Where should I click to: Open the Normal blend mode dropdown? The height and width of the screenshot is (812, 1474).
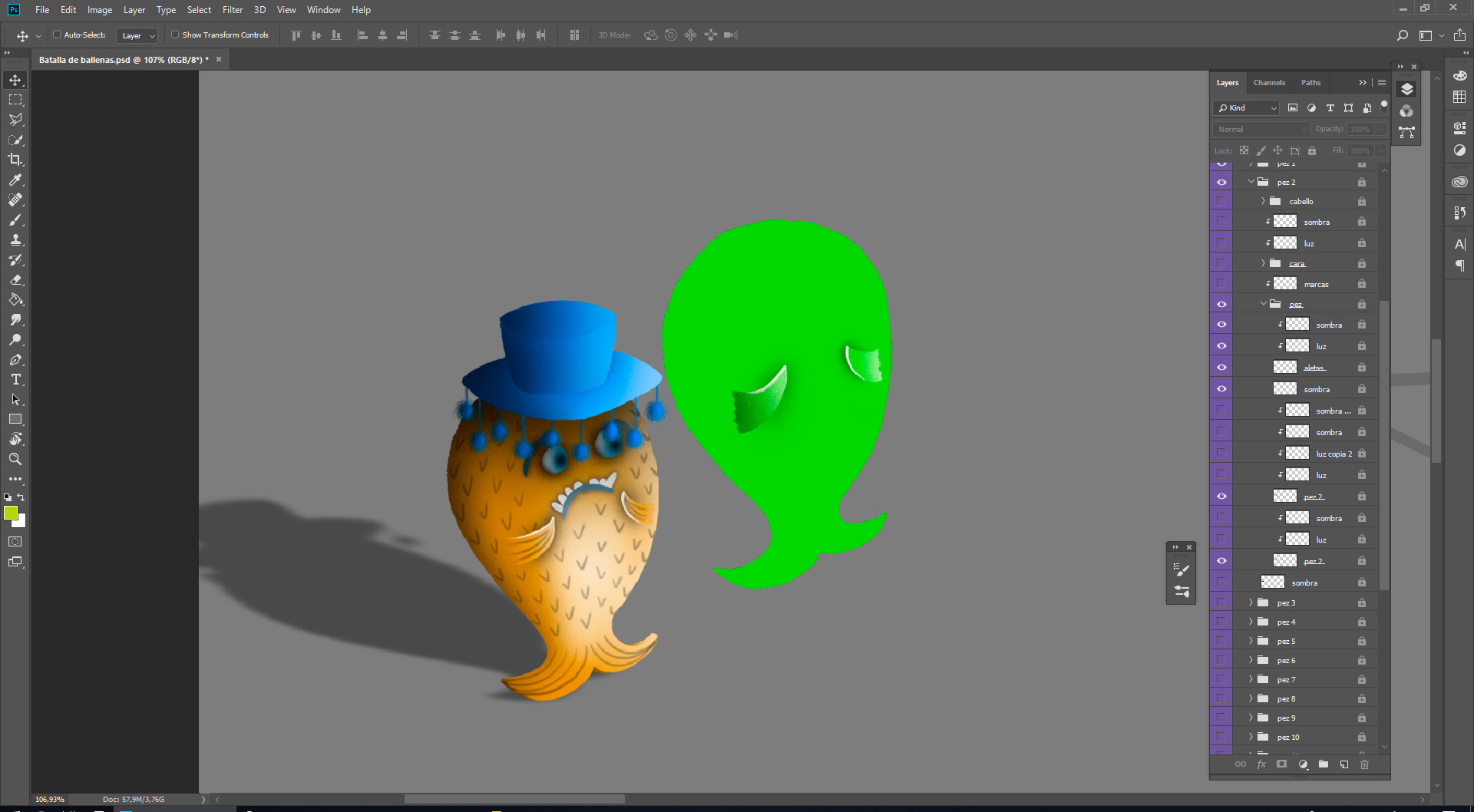pos(1261,130)
